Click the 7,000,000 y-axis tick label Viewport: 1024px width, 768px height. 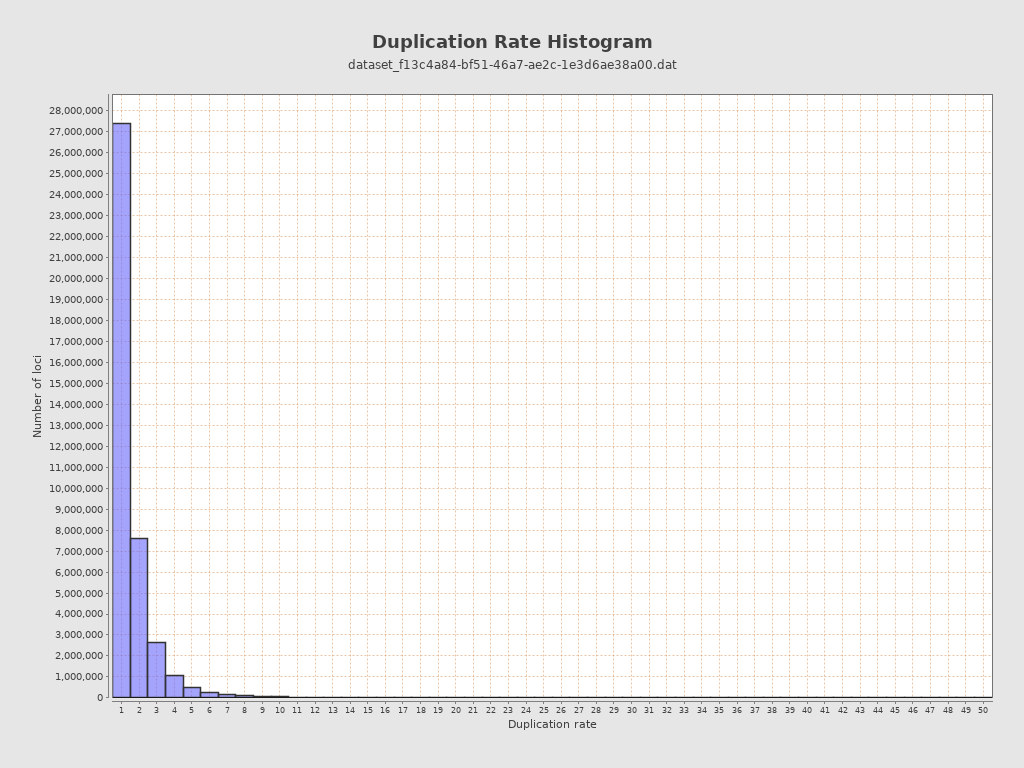pyautogui.click(x=79, y=552)
